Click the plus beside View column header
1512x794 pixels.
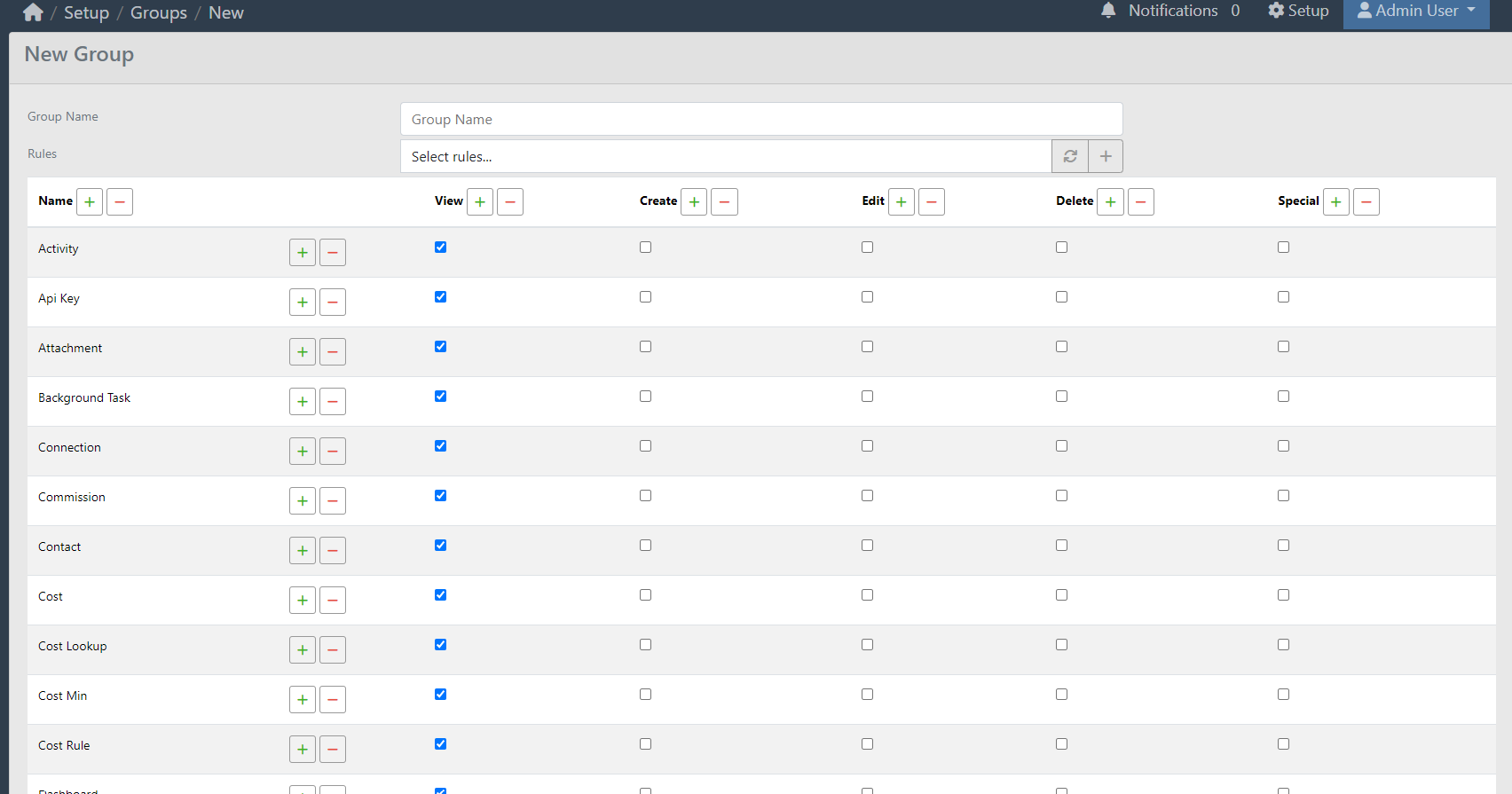tap(480, 202)
